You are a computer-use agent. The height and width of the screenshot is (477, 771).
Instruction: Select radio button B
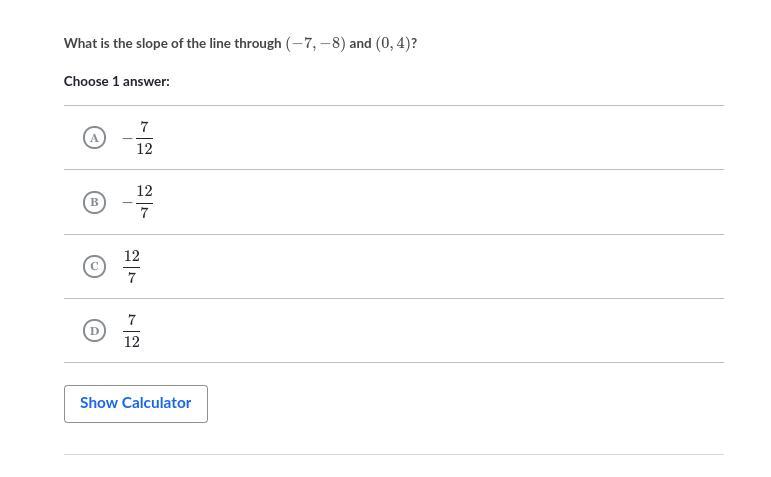(94, 202)
